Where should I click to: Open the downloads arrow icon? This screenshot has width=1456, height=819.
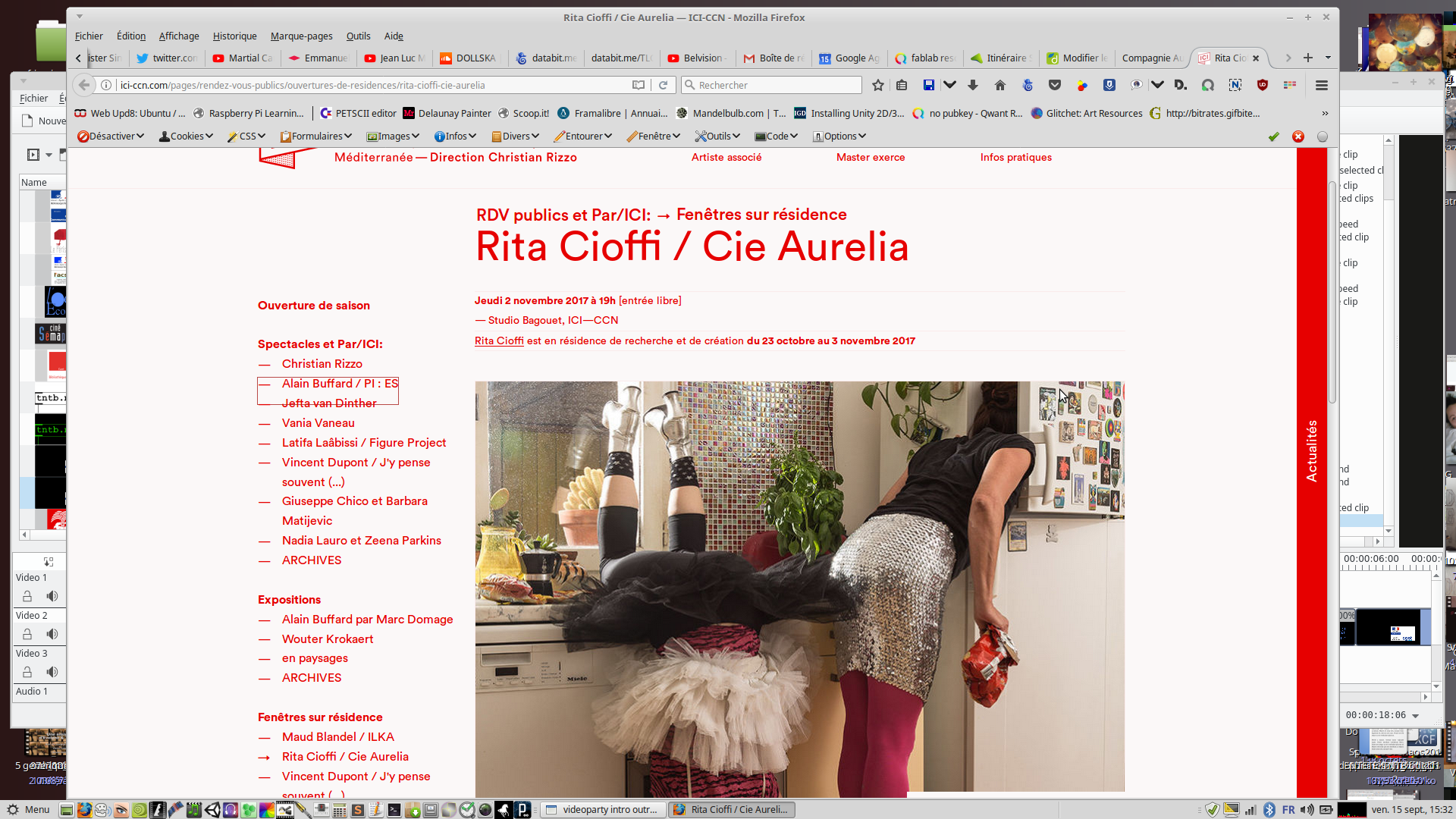pyautogui.click(x=973, y=85)
